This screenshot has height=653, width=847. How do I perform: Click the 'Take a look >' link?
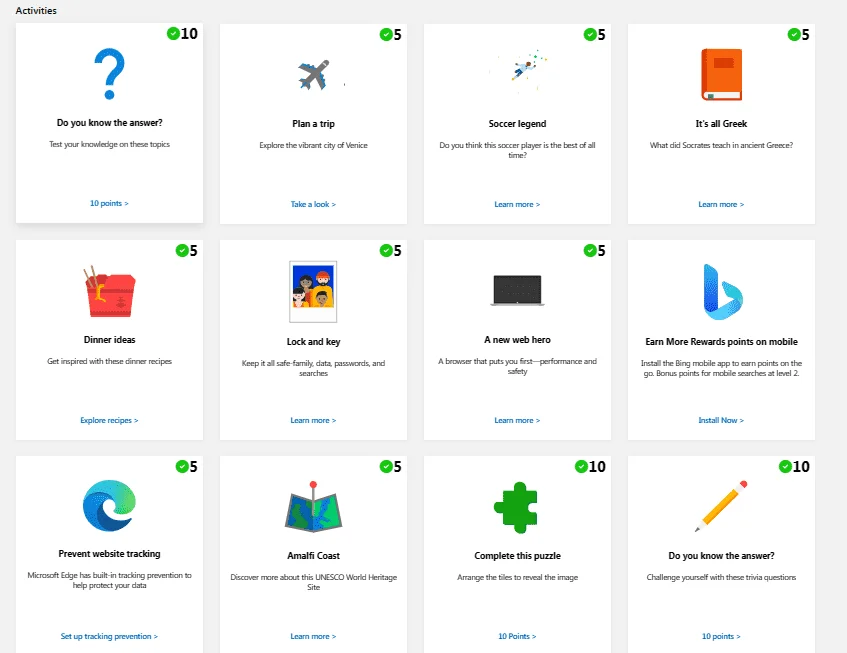coord(313,204)
